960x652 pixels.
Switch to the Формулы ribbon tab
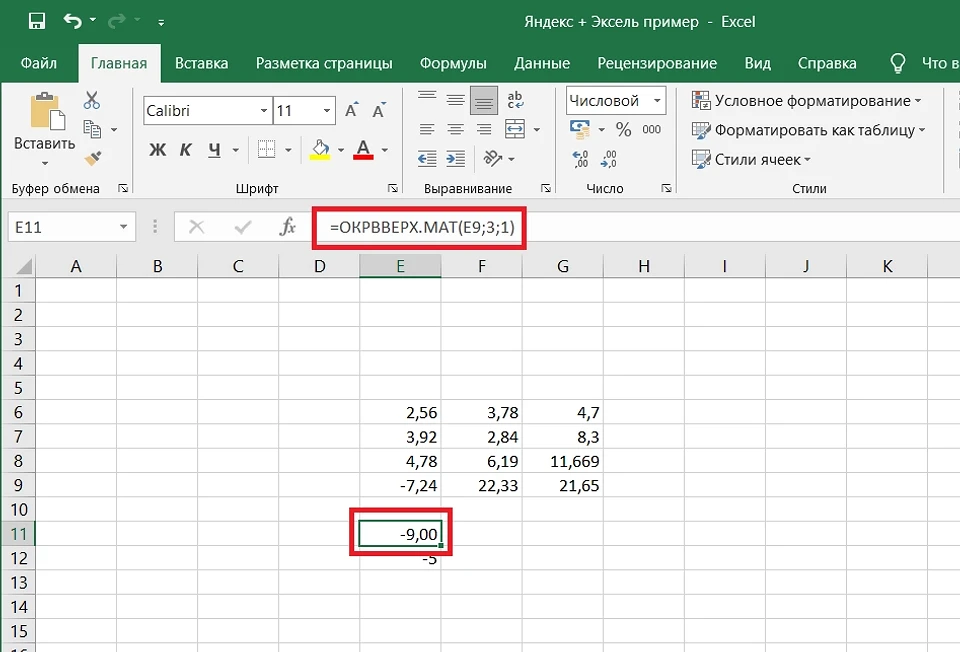(454, 62)
